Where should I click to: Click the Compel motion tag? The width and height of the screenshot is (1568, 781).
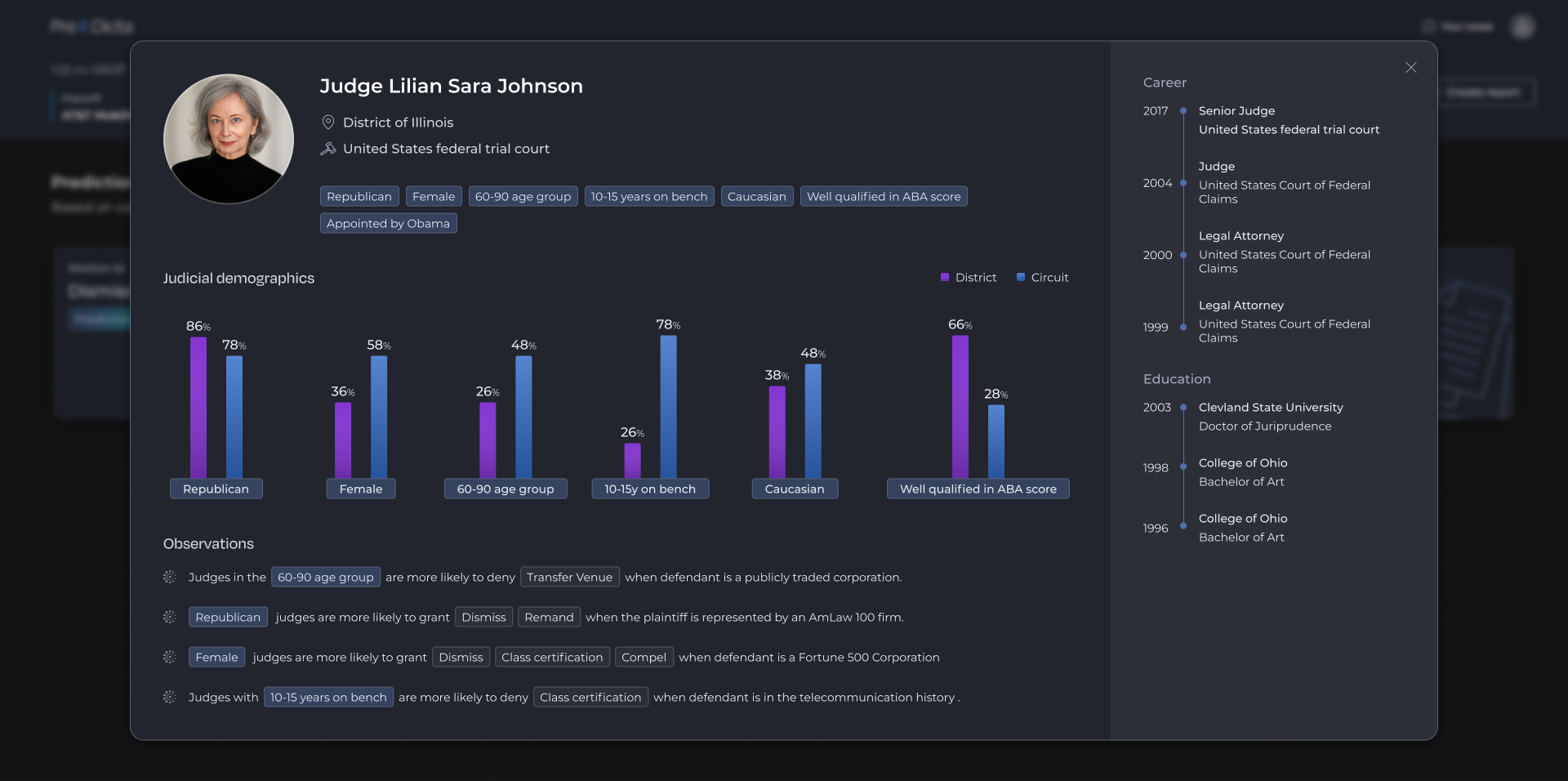point(644,657)
